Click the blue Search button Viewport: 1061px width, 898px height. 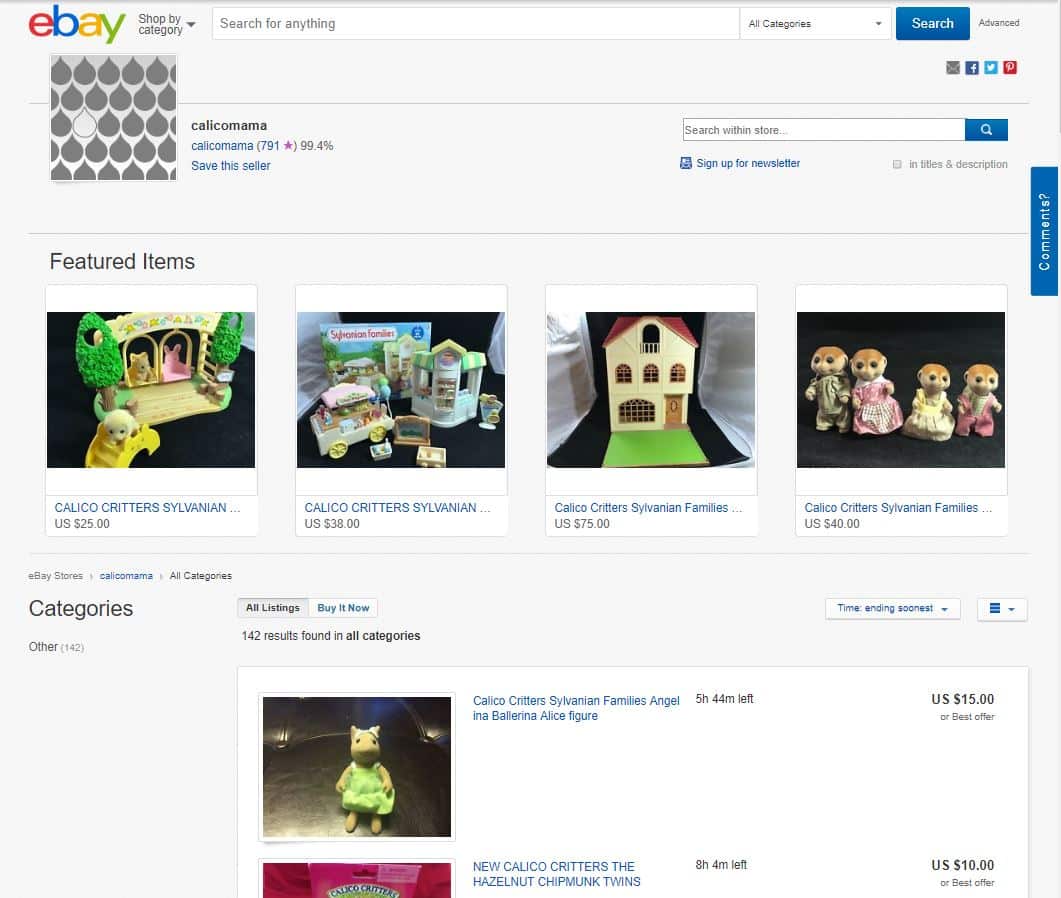pos(932,24)
